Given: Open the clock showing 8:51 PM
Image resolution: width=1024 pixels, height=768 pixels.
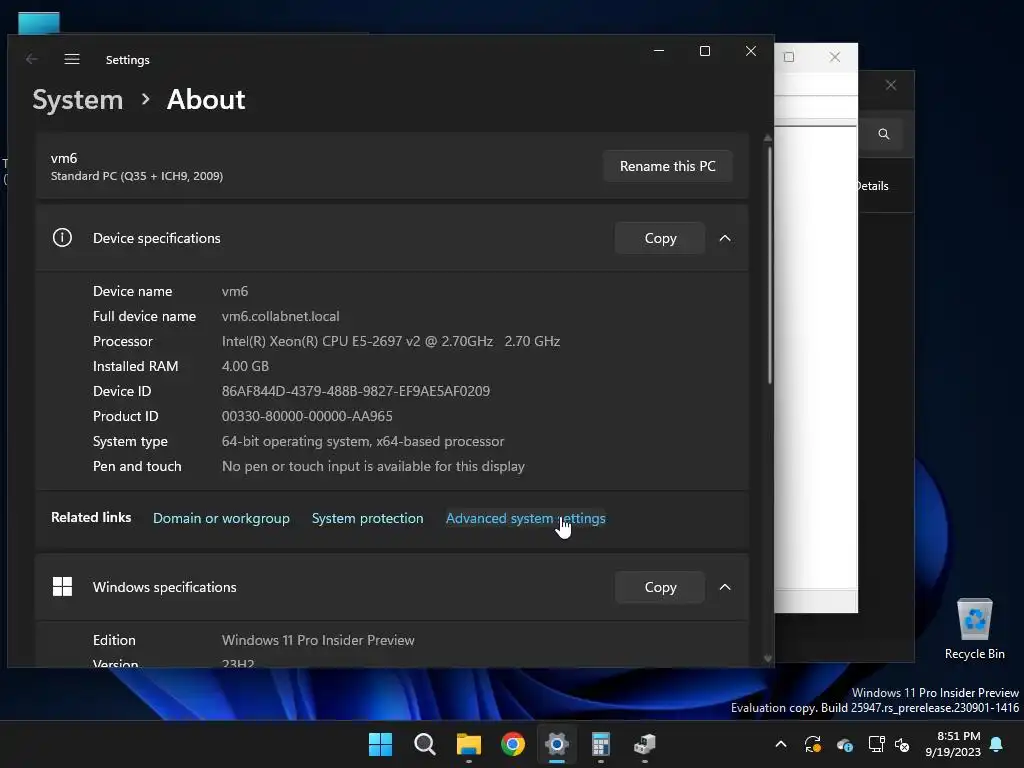Looking at the screenshot, I should [953, 744].
